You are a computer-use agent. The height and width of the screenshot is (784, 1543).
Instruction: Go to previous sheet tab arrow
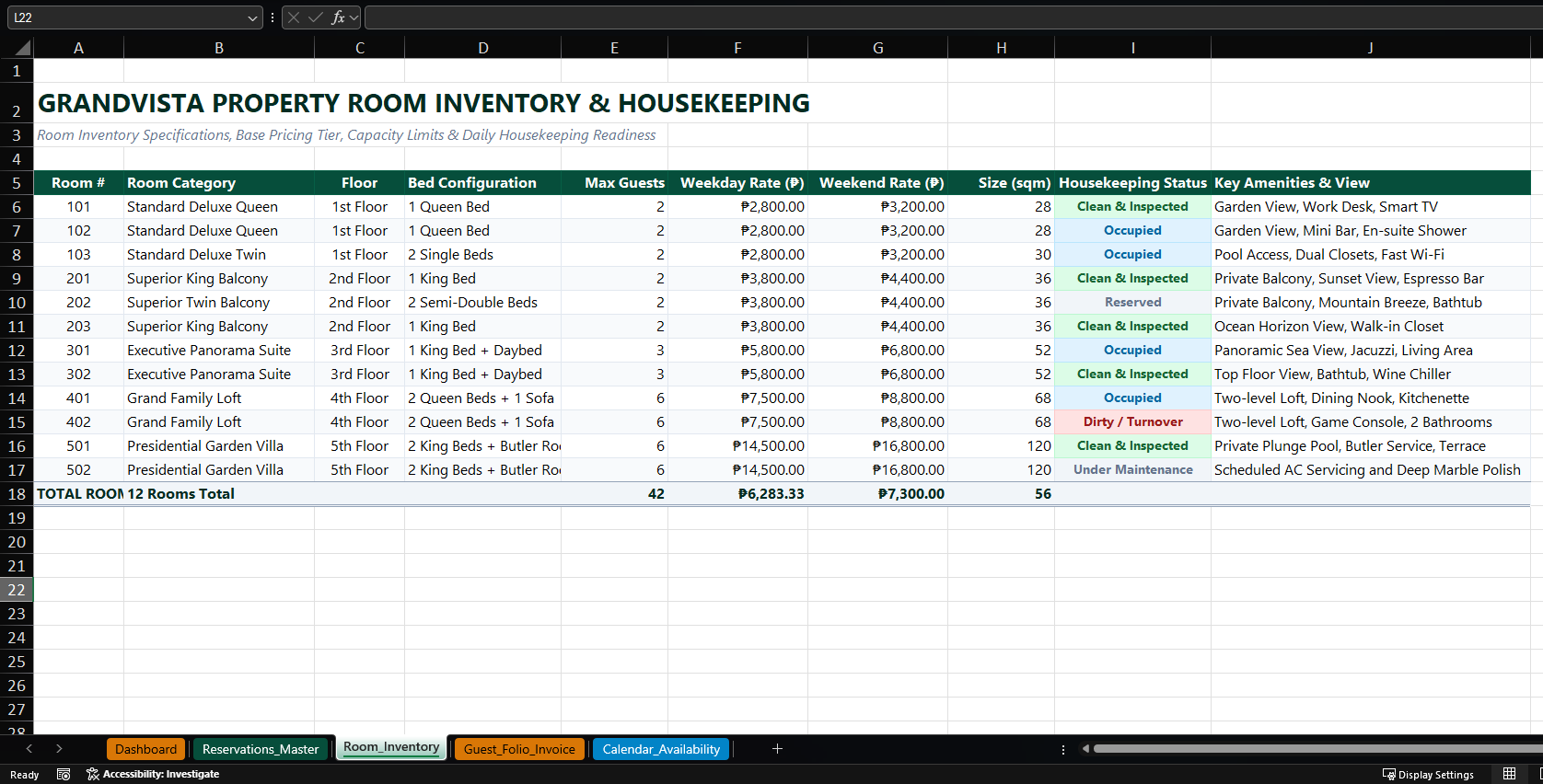click(x=29, y=749)
